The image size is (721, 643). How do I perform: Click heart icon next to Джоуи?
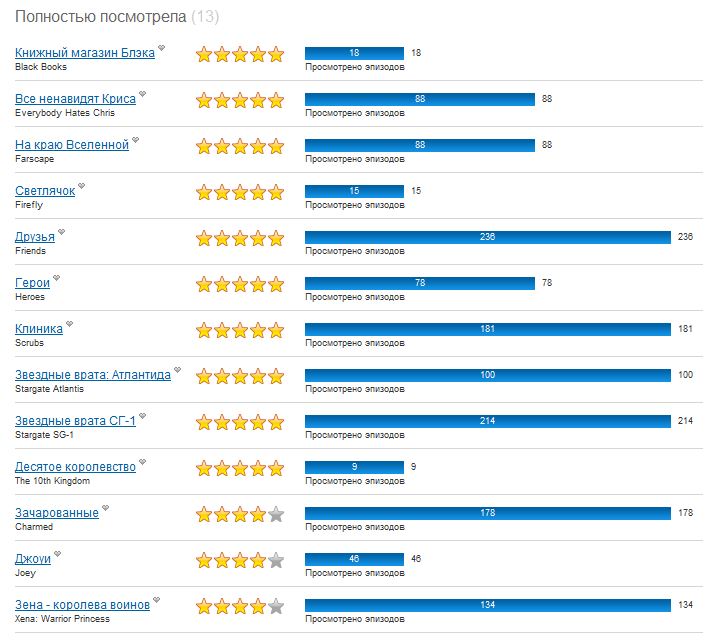click(x=57, y=554)
